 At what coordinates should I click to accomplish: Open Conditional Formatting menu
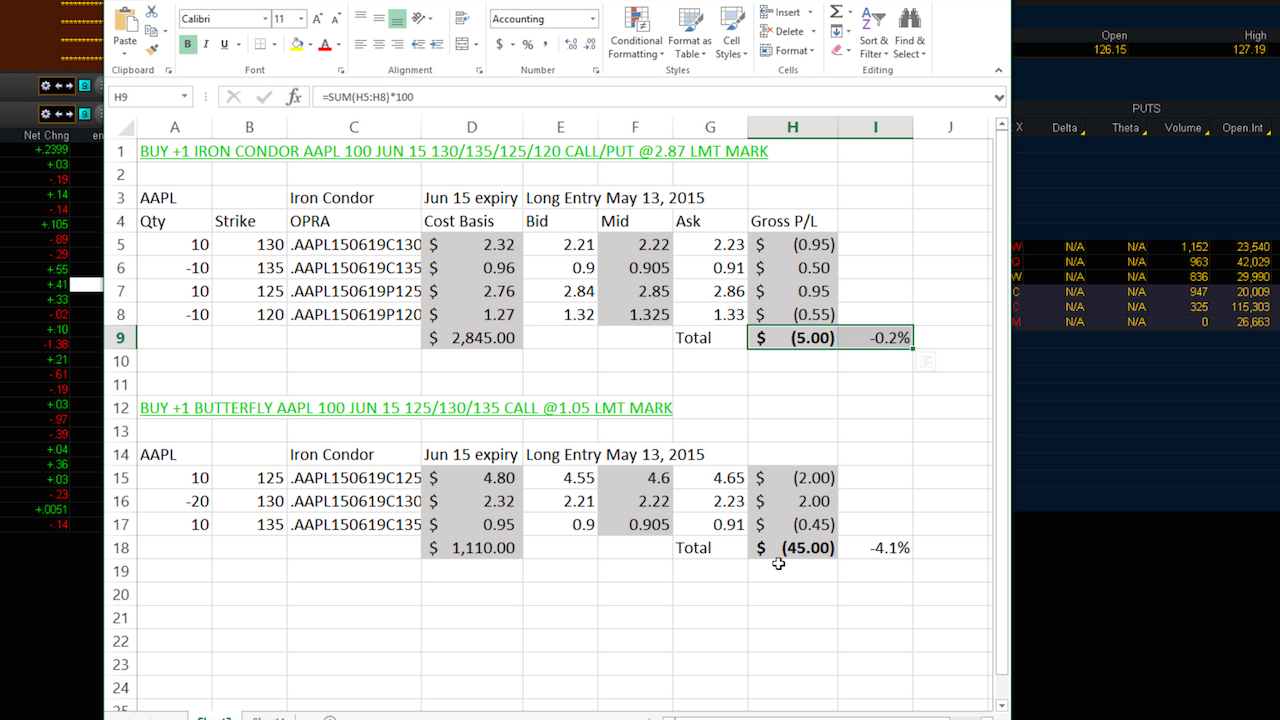(x=636, y=33)
